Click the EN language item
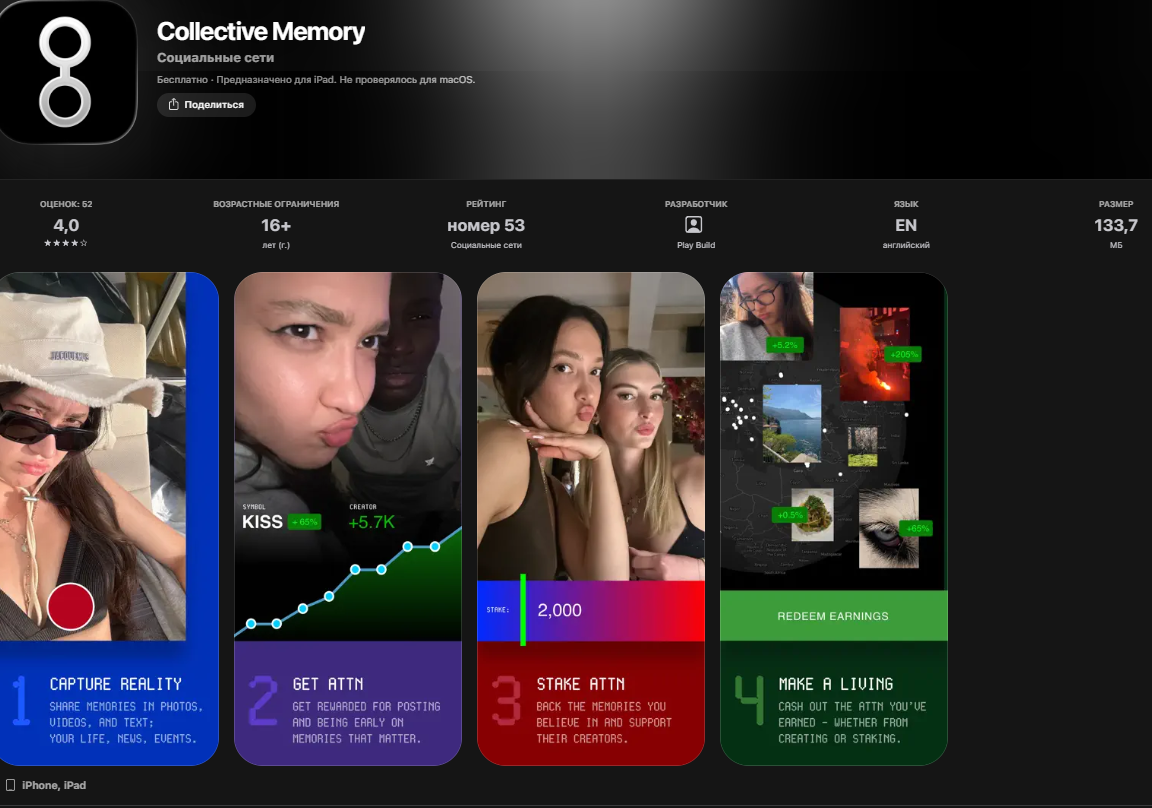This screenshot has height=808, width=1152. (x=906, y=224)
